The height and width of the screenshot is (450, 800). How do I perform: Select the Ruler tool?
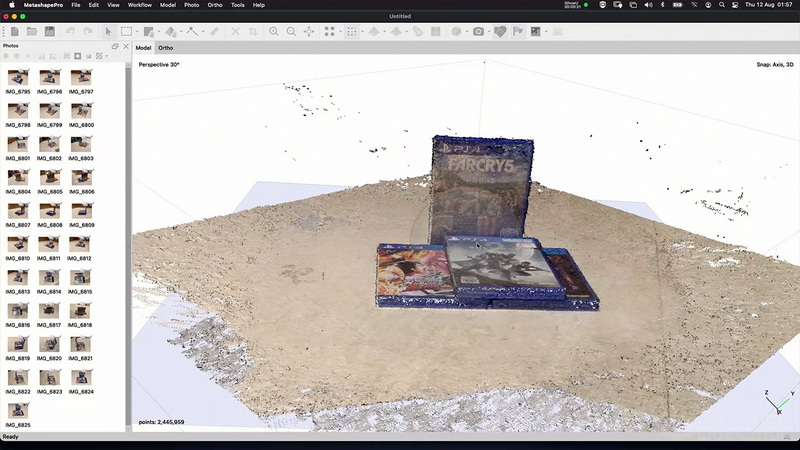(x=215, y=32)
